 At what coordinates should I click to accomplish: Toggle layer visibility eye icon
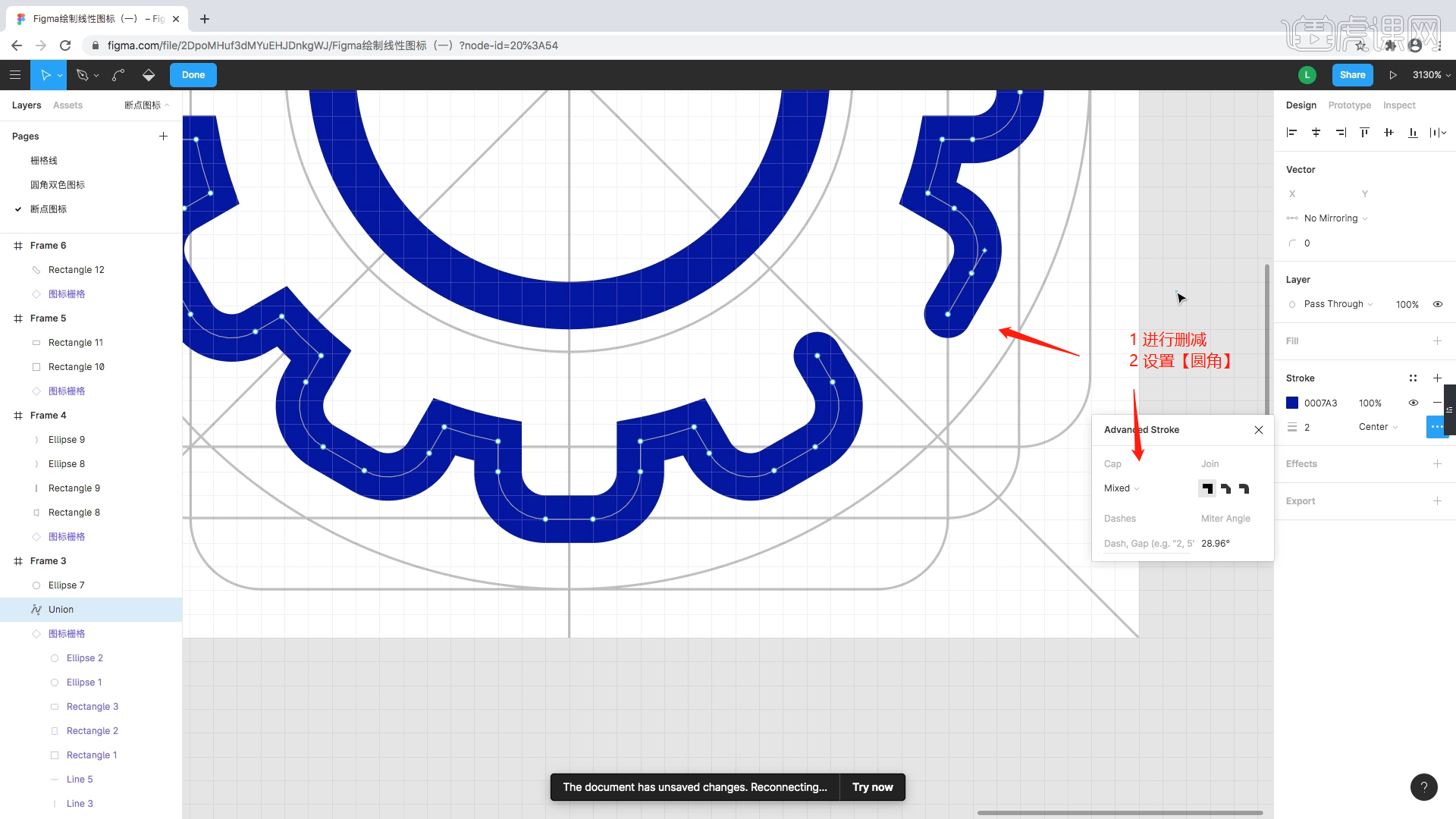point(1437,304)
